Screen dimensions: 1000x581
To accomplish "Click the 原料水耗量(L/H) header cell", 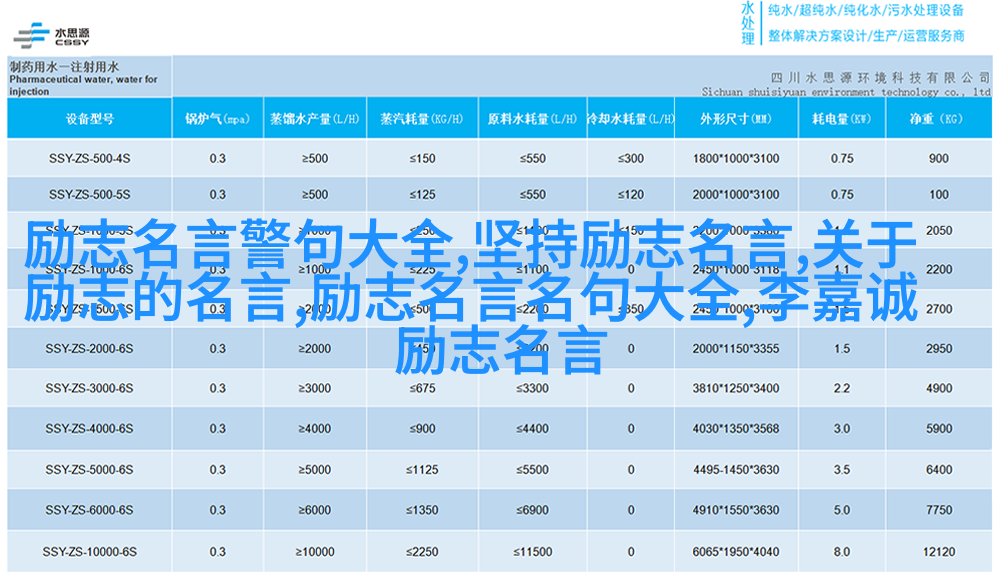I will pos(531,119).
